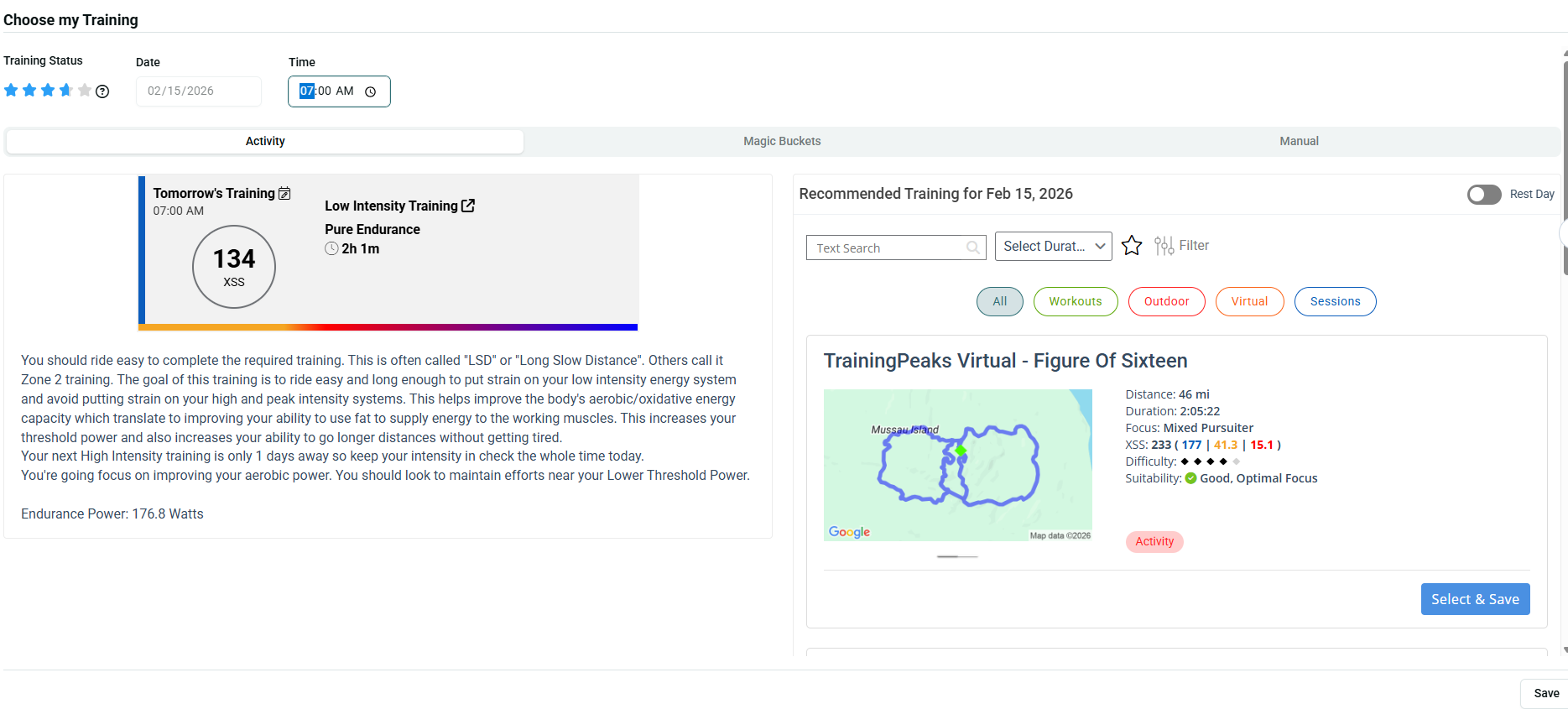Viewport: 1568px width, 709px height.
Task: Open the Low Intensity Training external link icon
Action: [x=468, y=206]
